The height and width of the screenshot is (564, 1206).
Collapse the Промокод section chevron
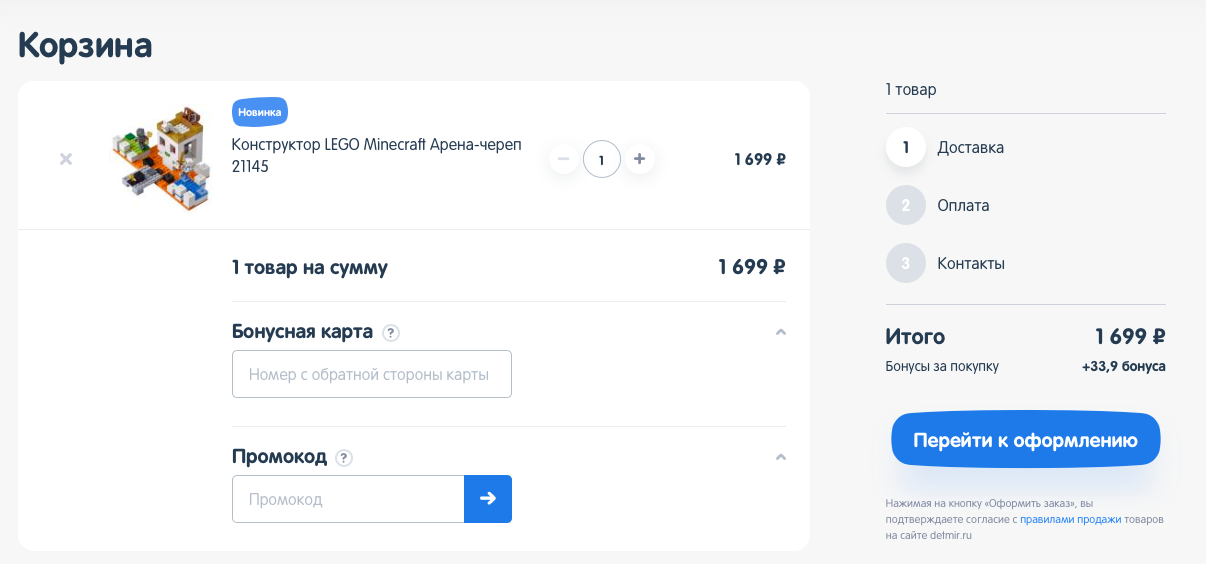coord(781,457)
